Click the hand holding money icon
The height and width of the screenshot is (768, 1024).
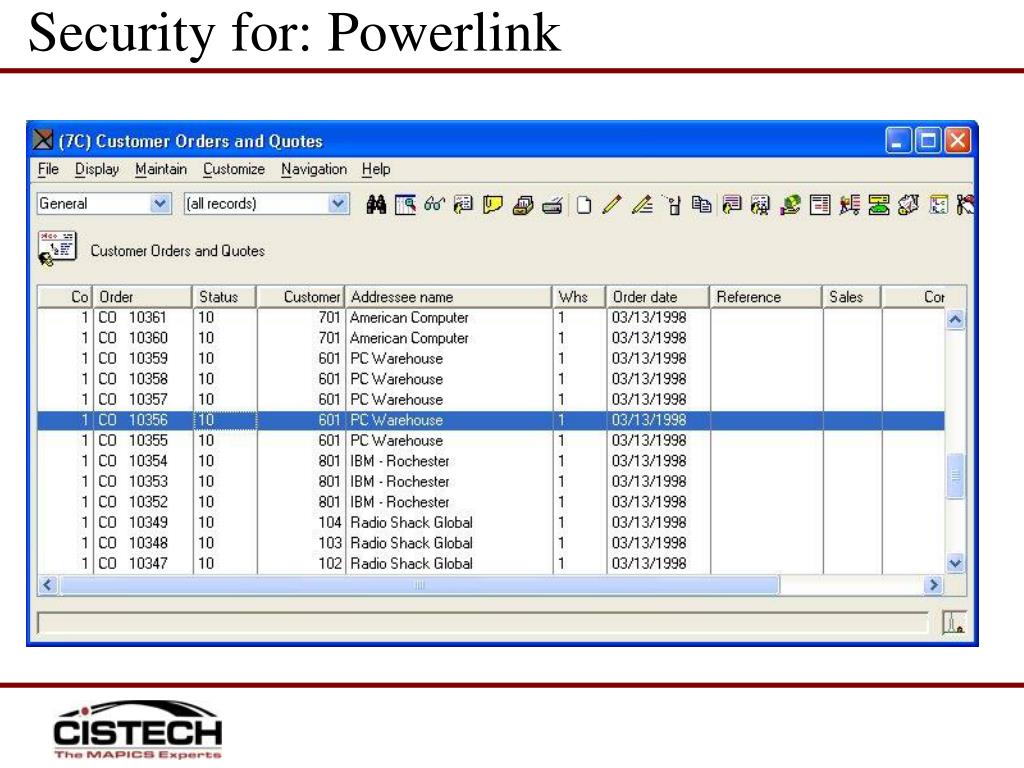(x=790, y=205)
